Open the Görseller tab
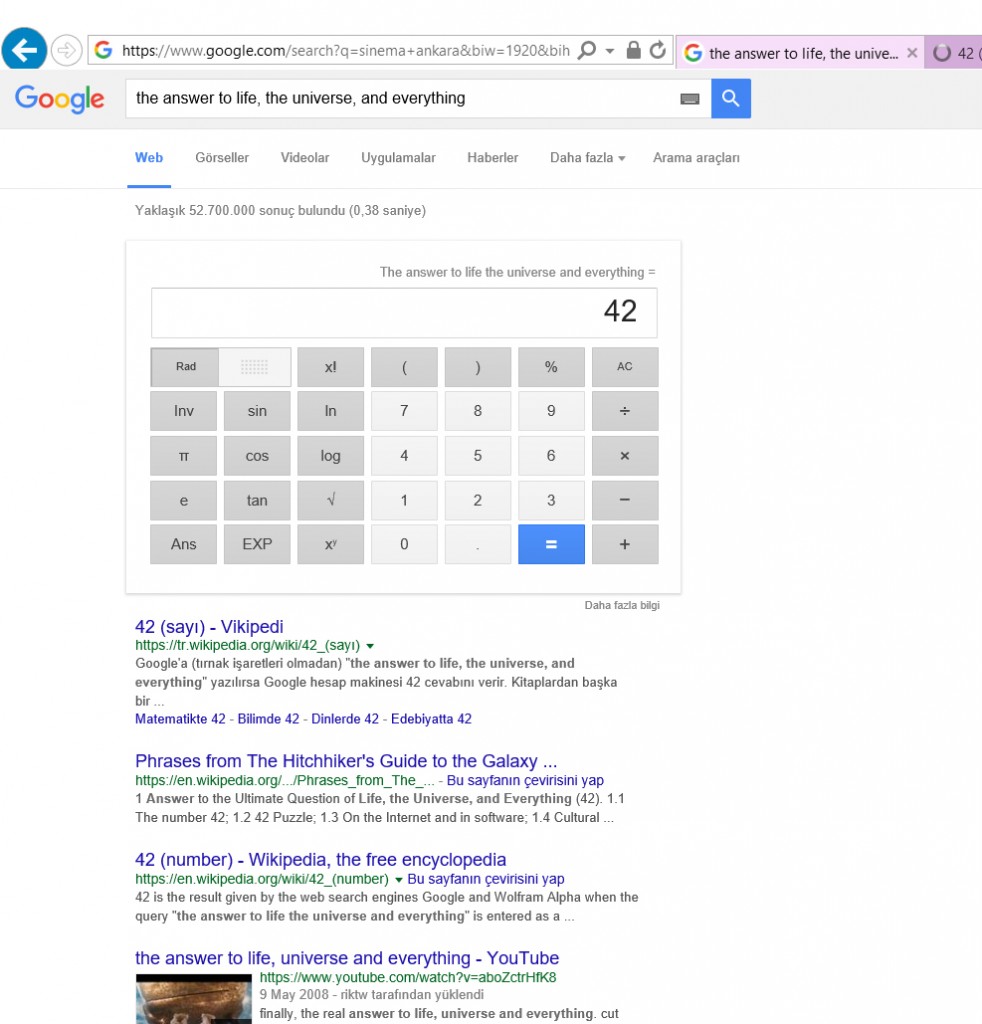 coord(222,157)
